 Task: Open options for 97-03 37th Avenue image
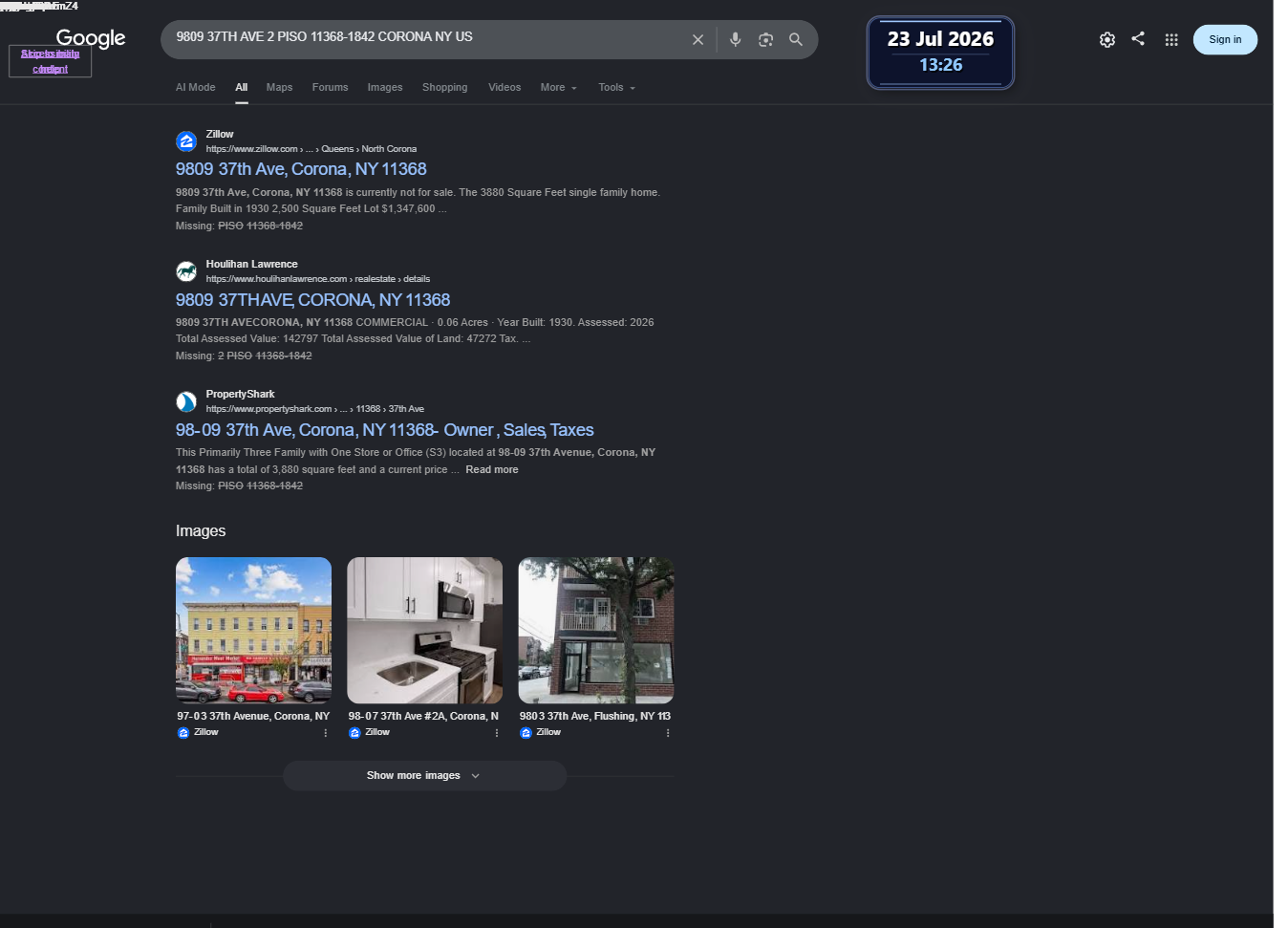pos(326,733)
